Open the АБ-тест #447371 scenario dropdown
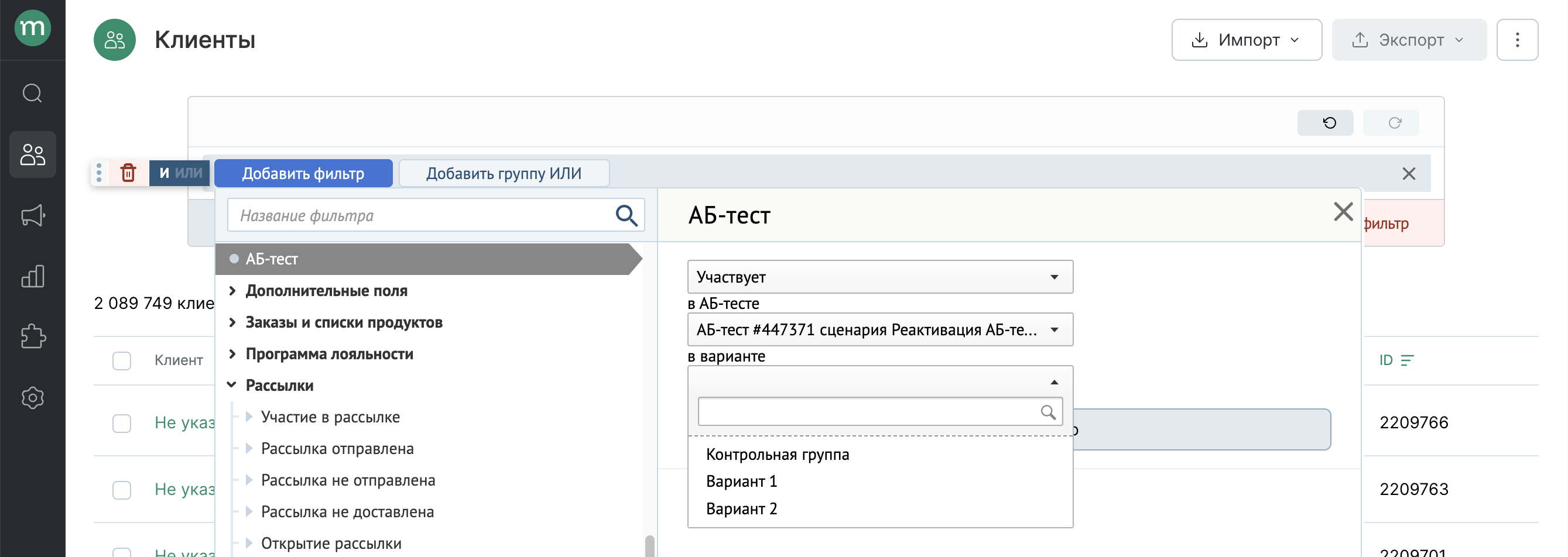This screenshot has width=1568, height=557. [x=879, y=329]
